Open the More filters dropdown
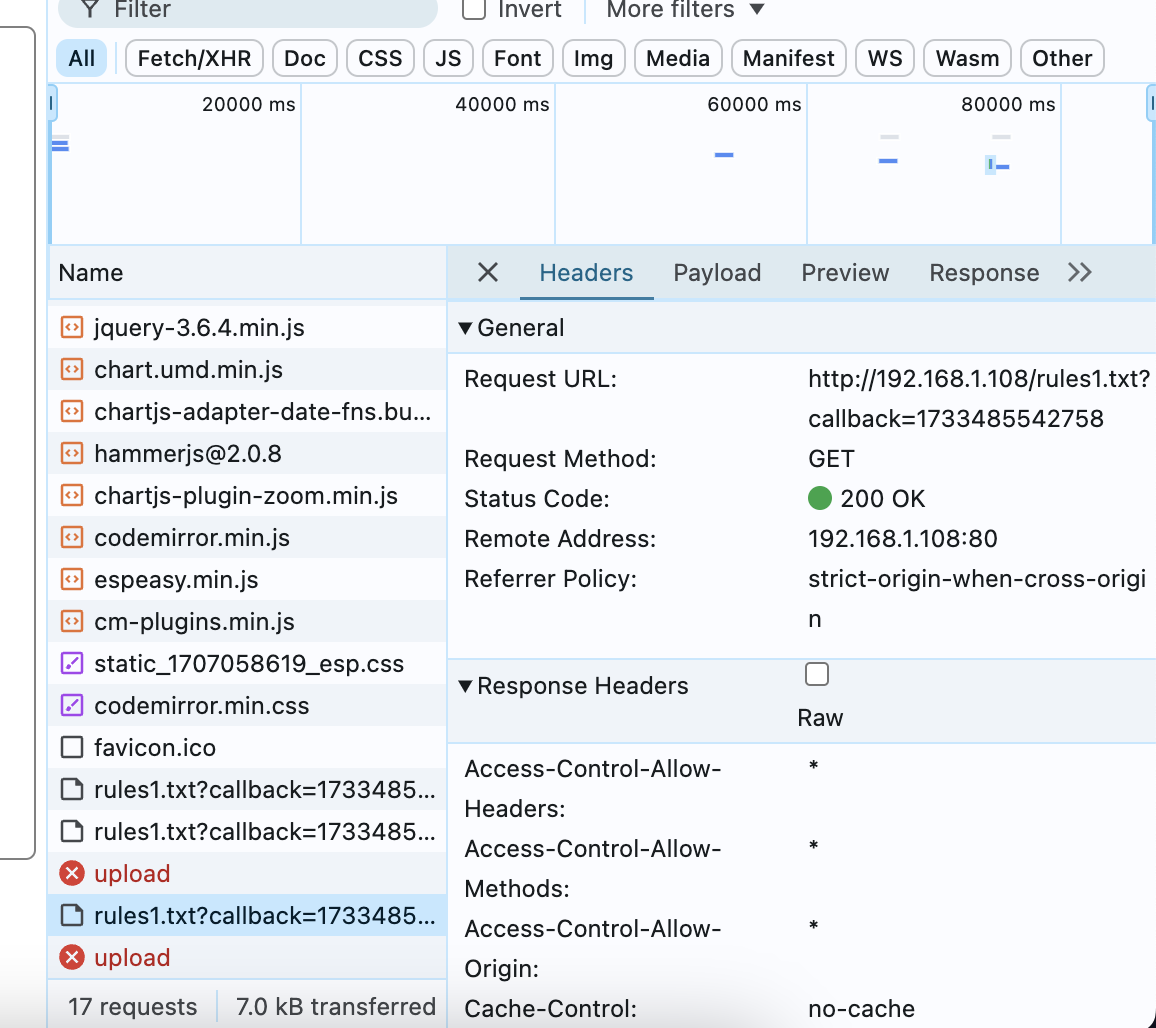Image resolution: width=1156 pixels, height=1028 pixels. (x=685, y=10)
